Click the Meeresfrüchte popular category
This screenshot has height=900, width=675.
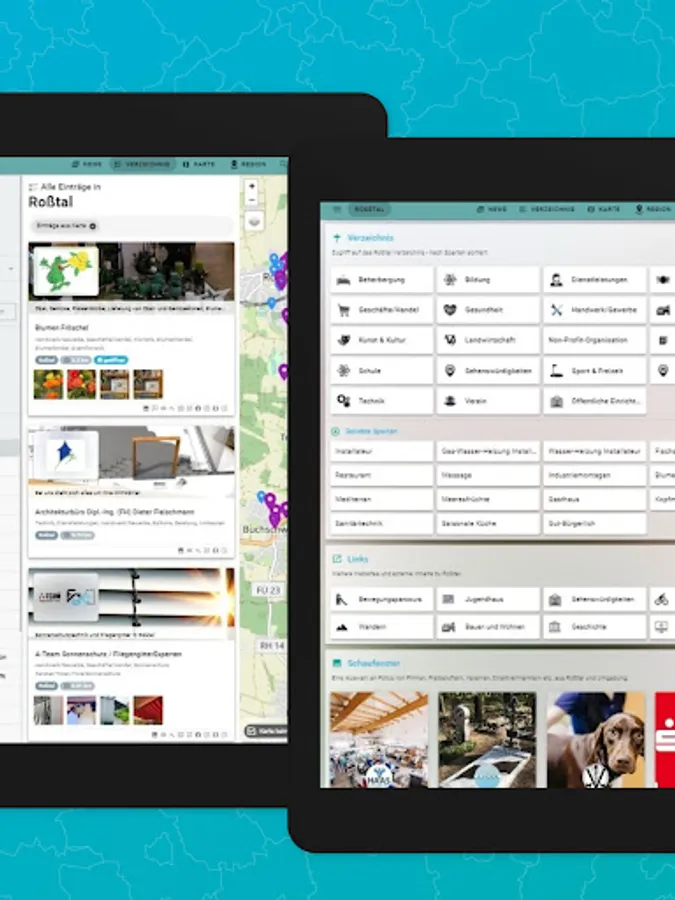488,499
